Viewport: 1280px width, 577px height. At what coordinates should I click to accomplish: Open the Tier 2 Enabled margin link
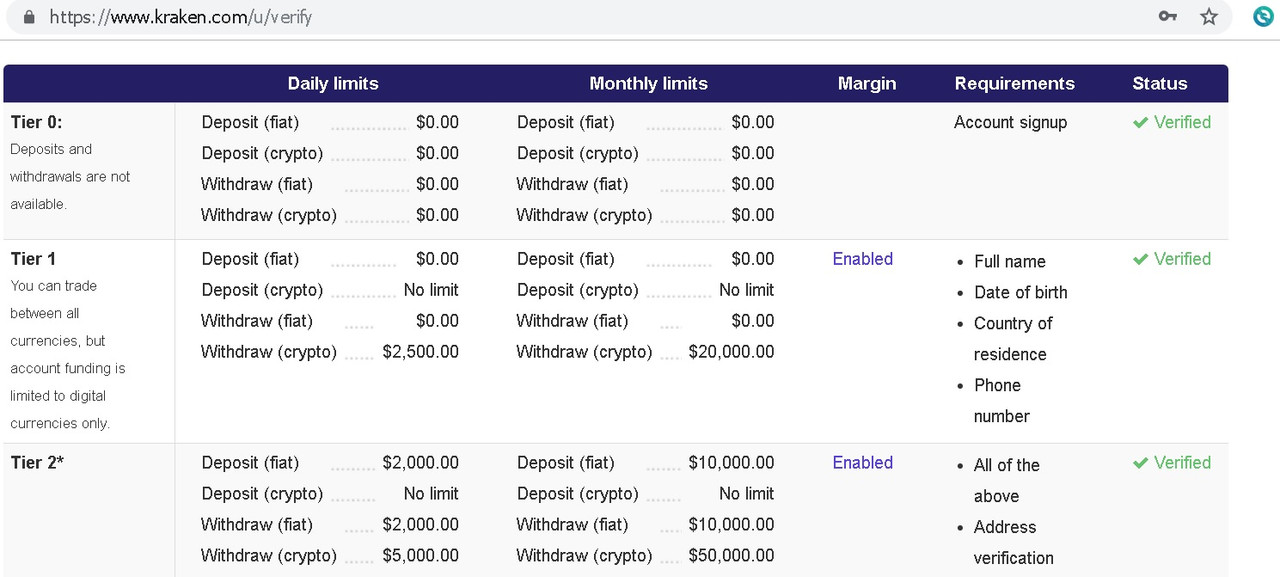(x=862, y=463)
